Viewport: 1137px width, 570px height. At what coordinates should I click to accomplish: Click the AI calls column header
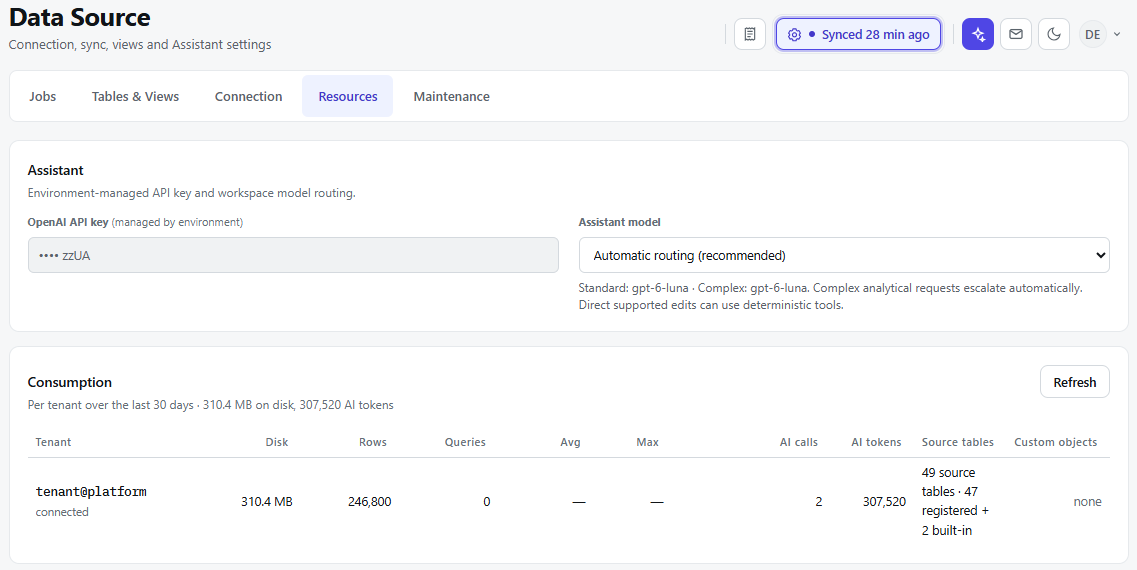coord(798,442)
